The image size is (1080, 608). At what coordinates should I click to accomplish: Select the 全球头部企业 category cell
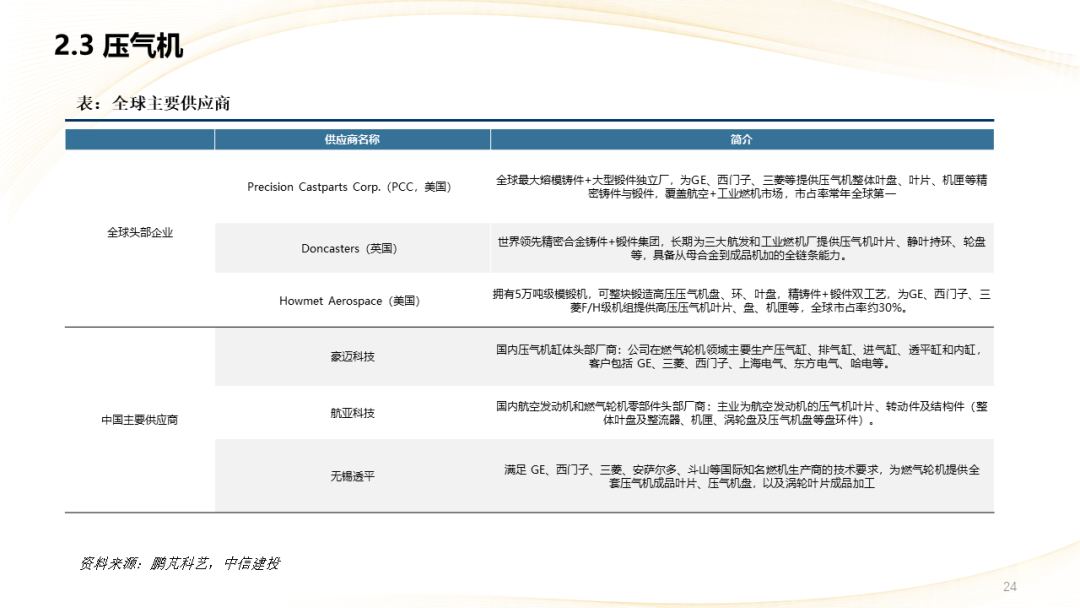coord(140,233)
